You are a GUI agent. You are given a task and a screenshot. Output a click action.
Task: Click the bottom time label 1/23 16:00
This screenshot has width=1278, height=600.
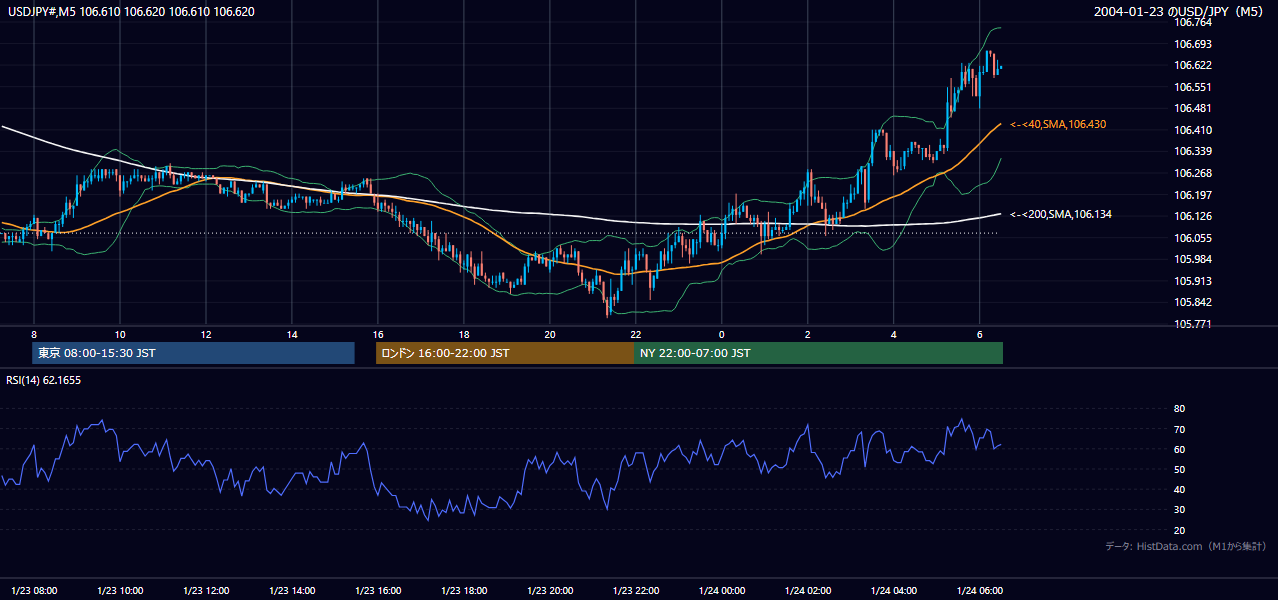pyautogui.click(x=378, y=590)
